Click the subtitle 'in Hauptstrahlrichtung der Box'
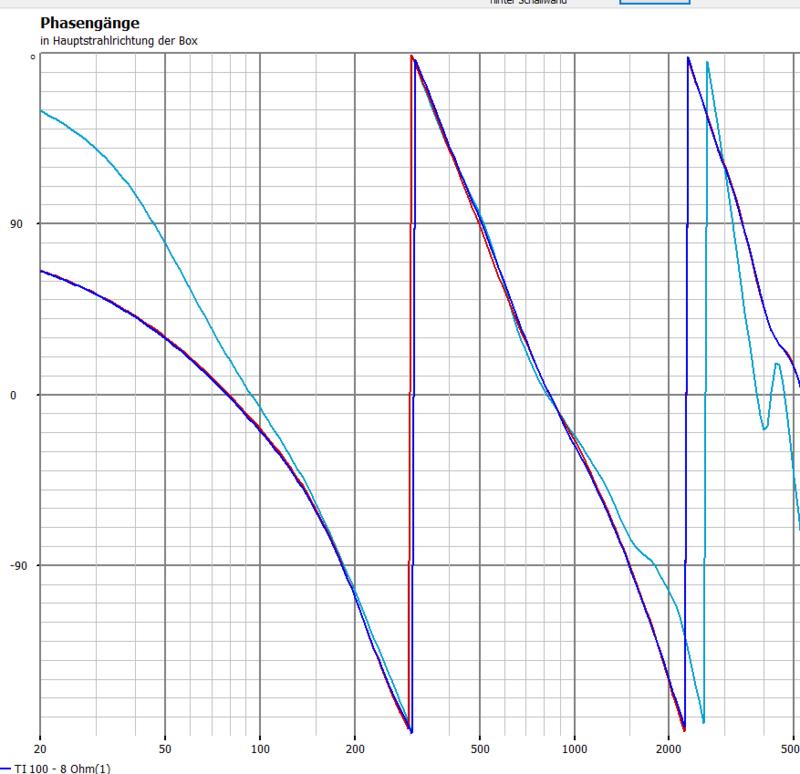Viewport: 800px width, 774px height. pos(119,41)
